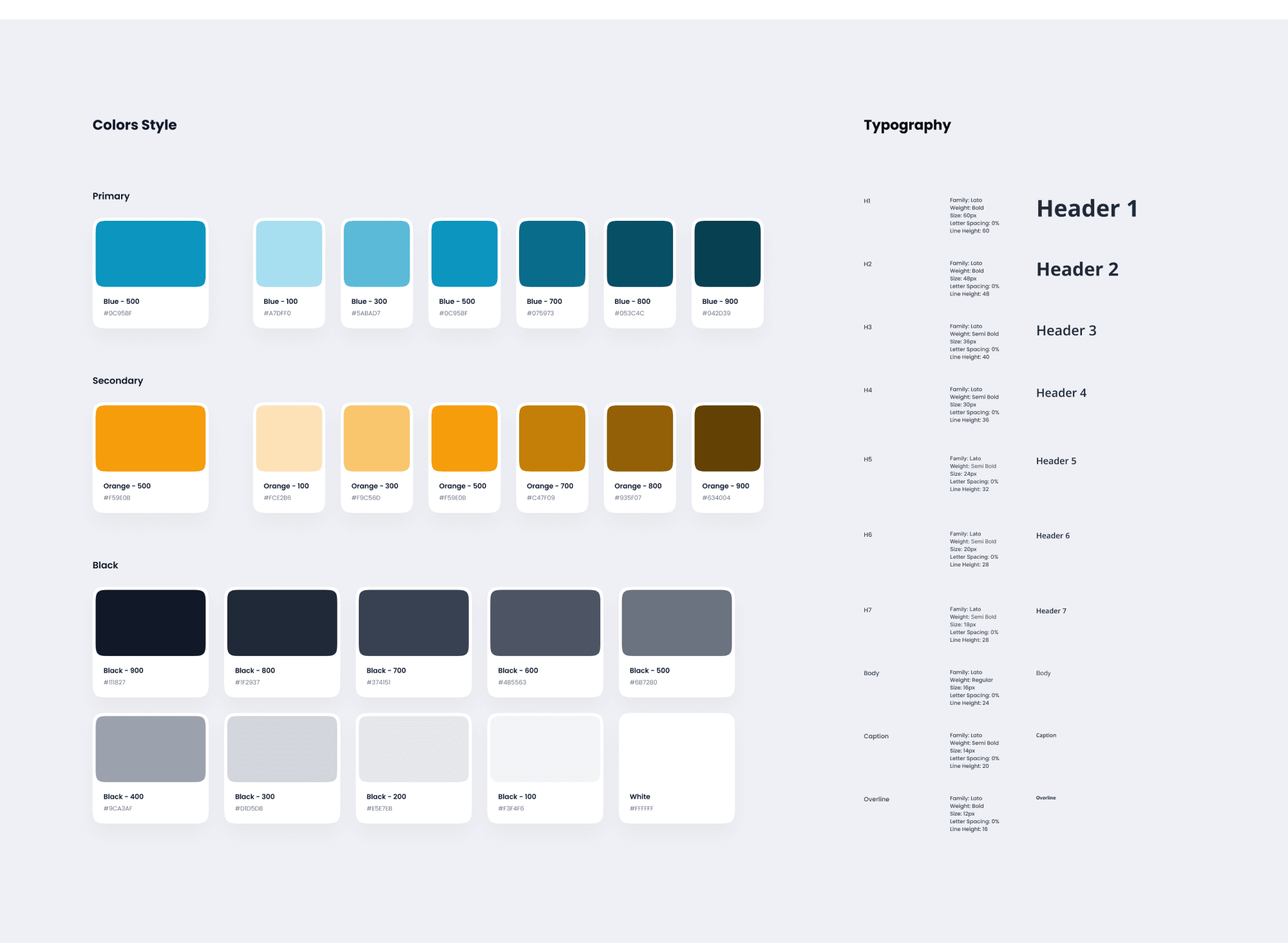Pick the Blue - 700 color swatch
1288x943 pixels.
pos(552,254)
